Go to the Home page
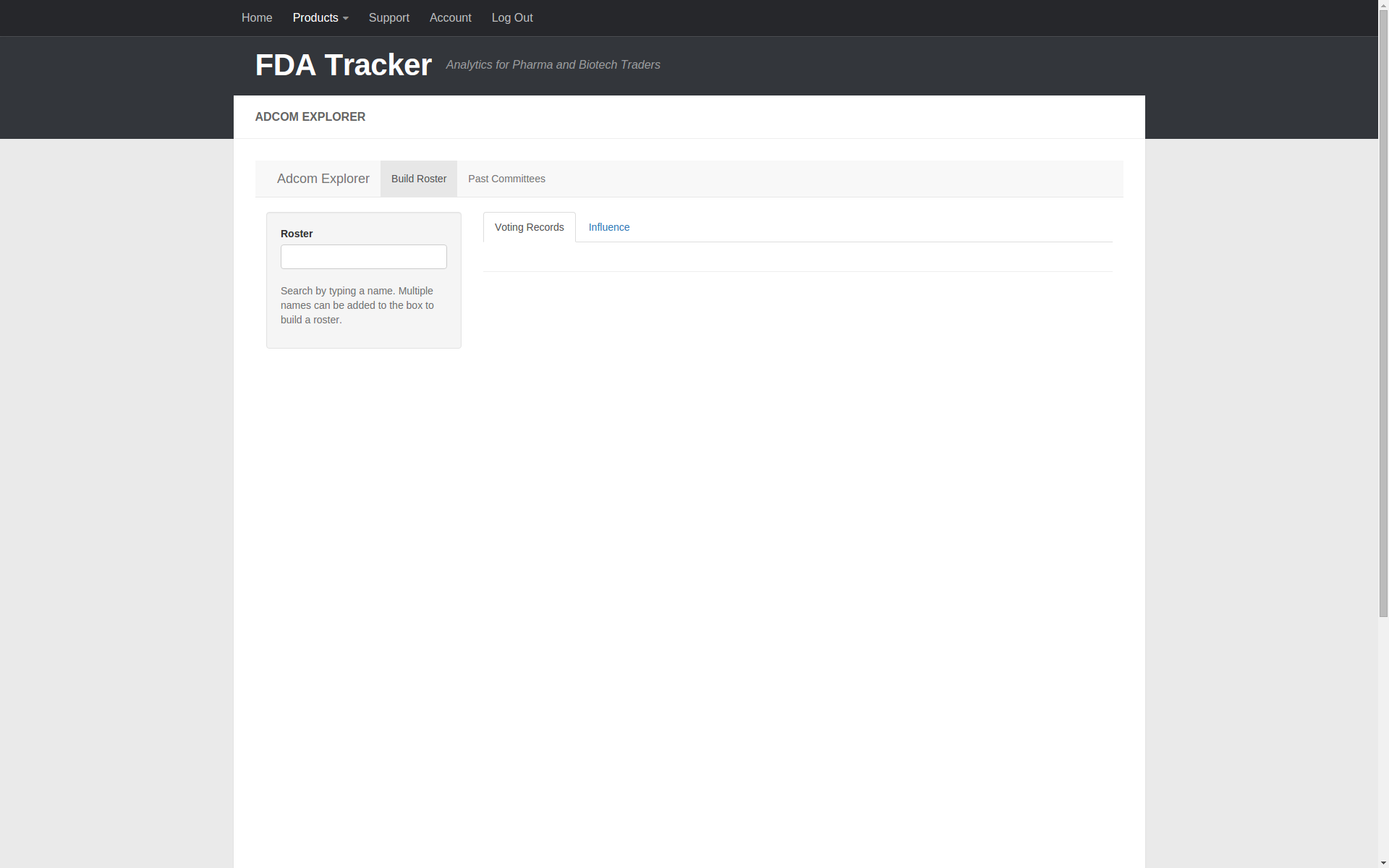Screen dimensions: 1389x868 point(257,18)
